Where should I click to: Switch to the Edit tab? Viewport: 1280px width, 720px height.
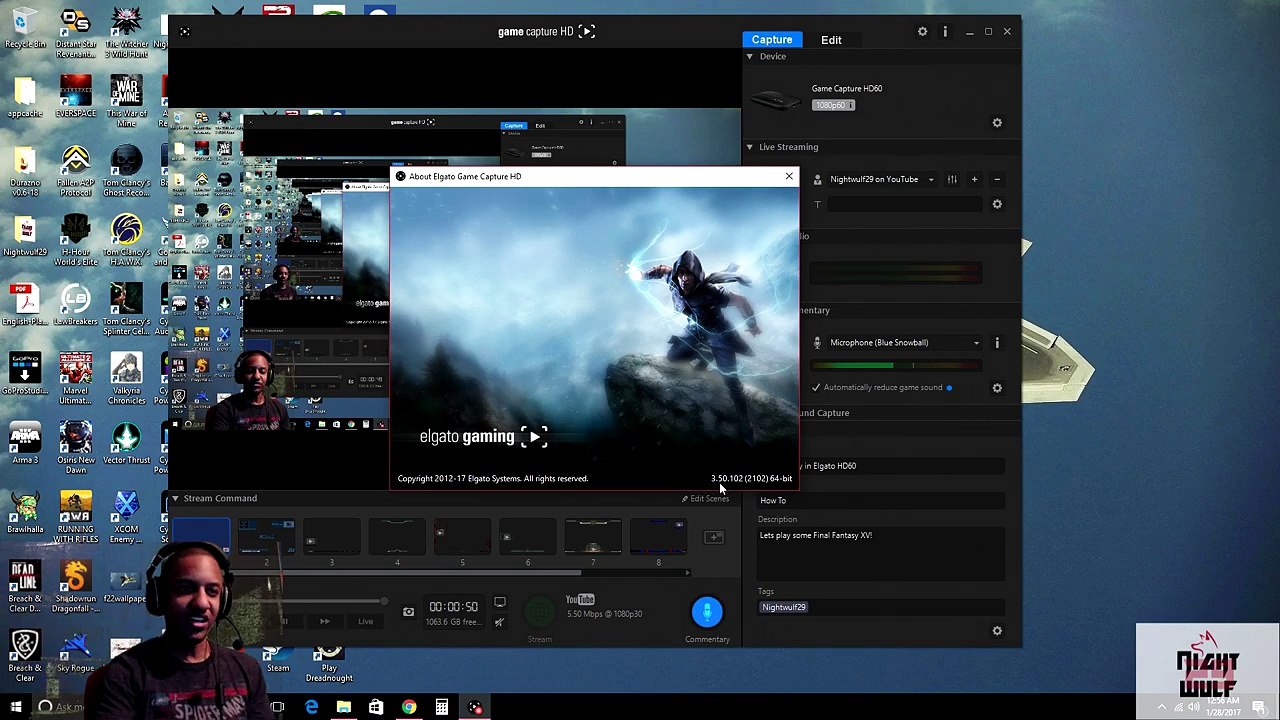click(831, 40)
